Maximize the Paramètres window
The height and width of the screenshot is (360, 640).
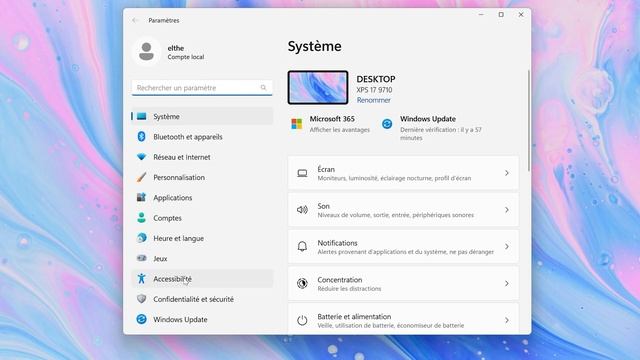click(x=501, y=14)
